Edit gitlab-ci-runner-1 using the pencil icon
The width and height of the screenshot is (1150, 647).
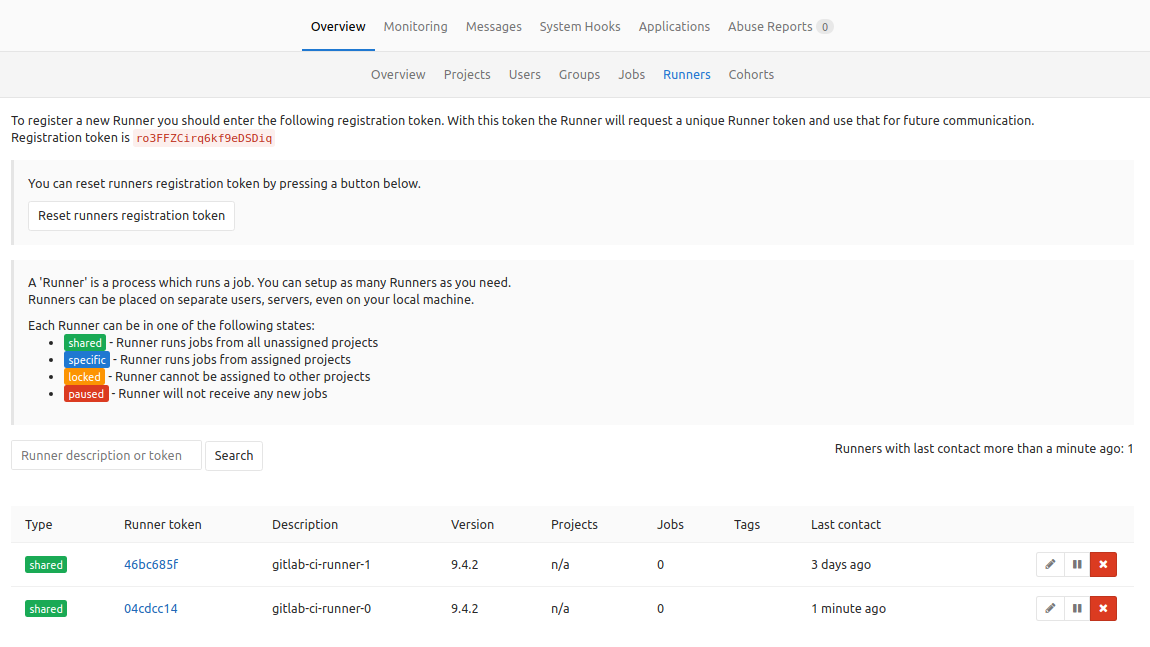point(1049,564)
